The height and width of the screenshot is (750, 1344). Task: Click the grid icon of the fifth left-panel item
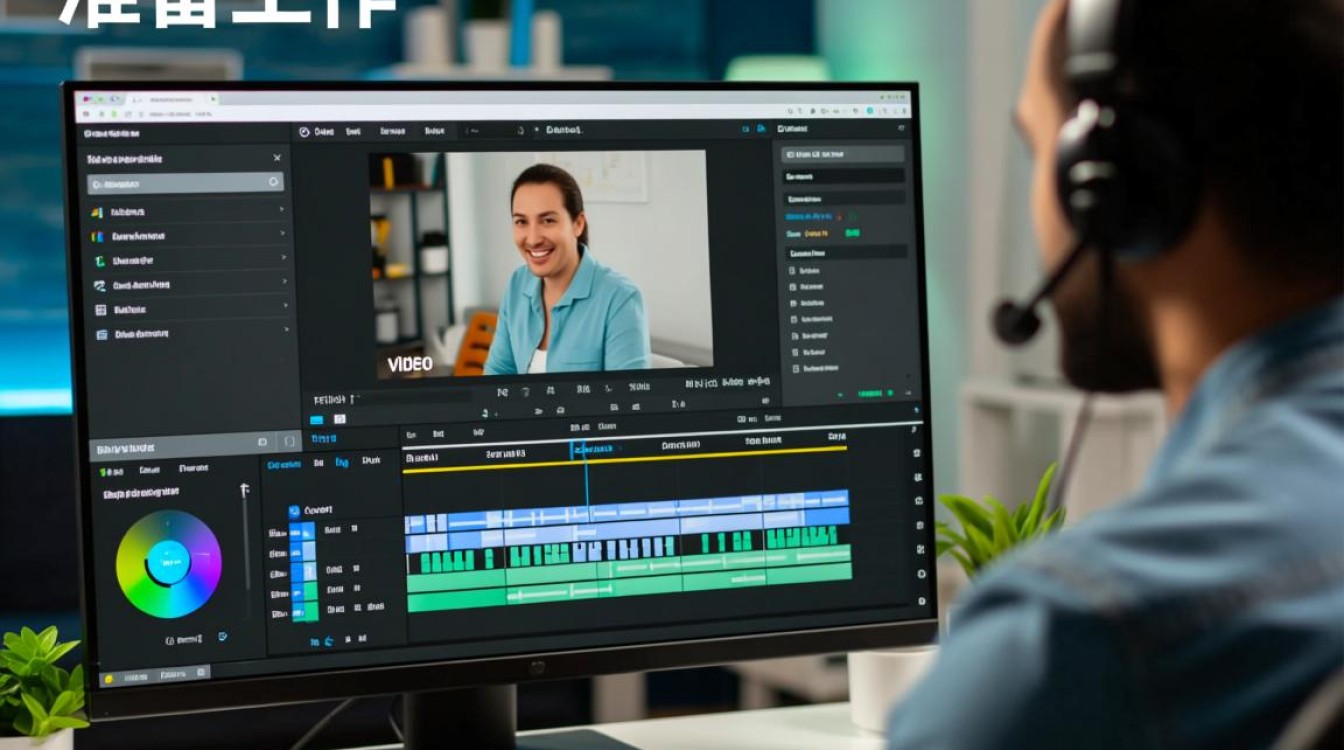point(100,310)
